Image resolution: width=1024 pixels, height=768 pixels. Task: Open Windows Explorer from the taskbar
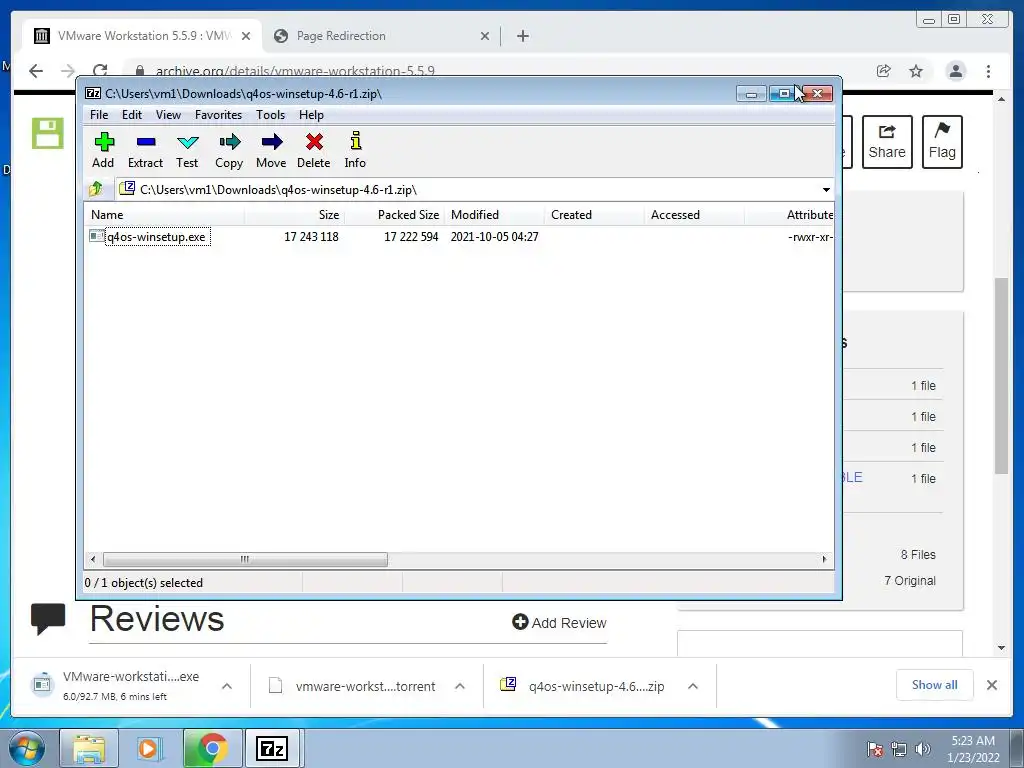[x=89, y=748]
